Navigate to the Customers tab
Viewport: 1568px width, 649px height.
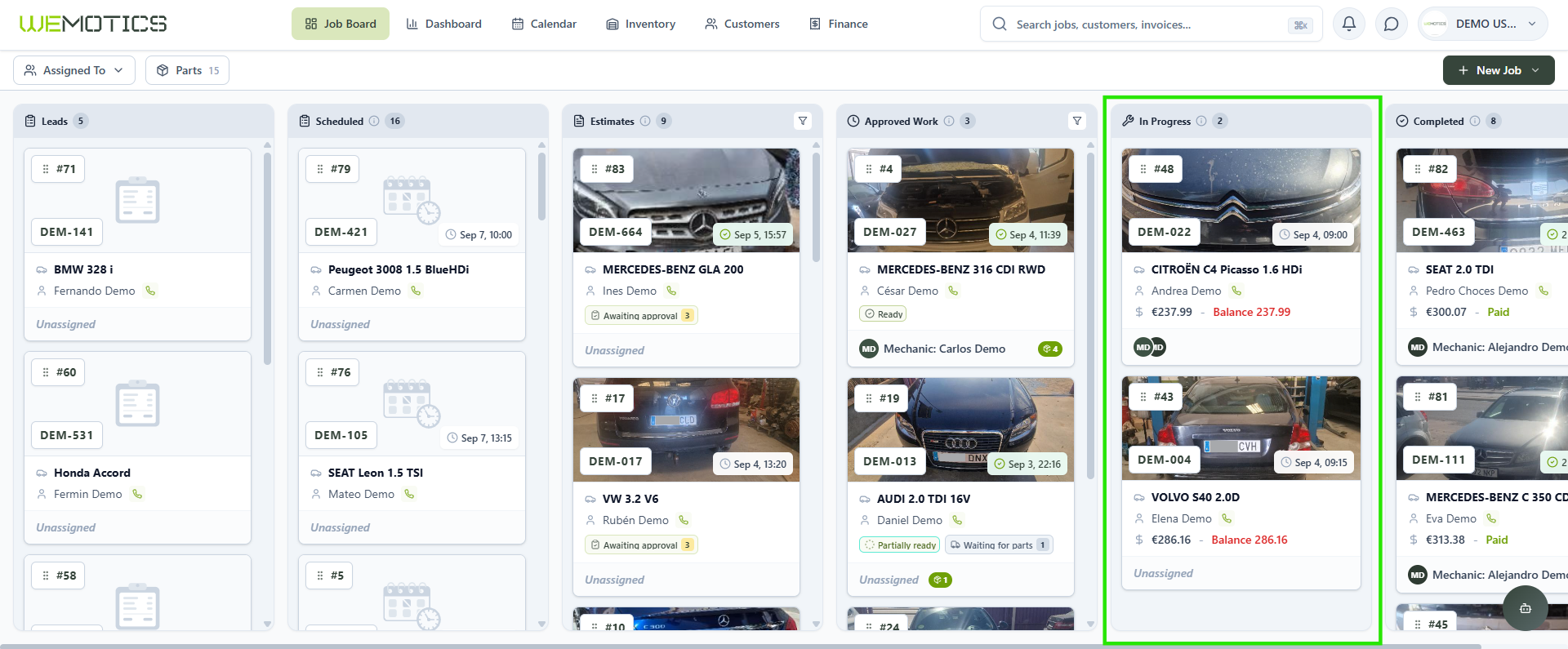pyautogui.click(x=742, y=24)
